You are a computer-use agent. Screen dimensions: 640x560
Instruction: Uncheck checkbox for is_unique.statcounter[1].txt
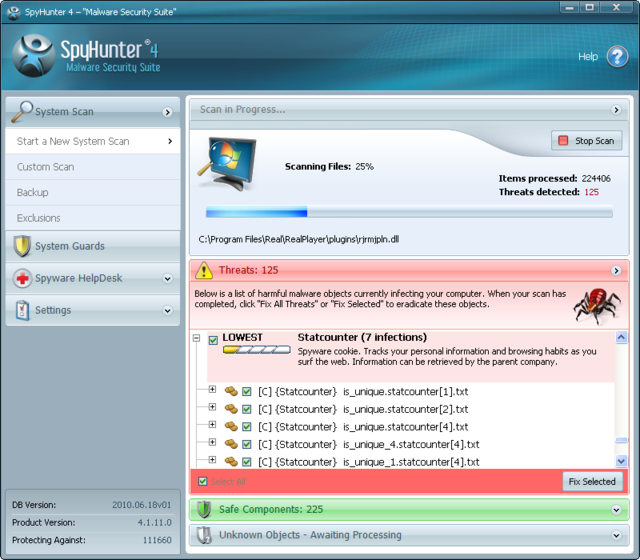click(247, 391)
